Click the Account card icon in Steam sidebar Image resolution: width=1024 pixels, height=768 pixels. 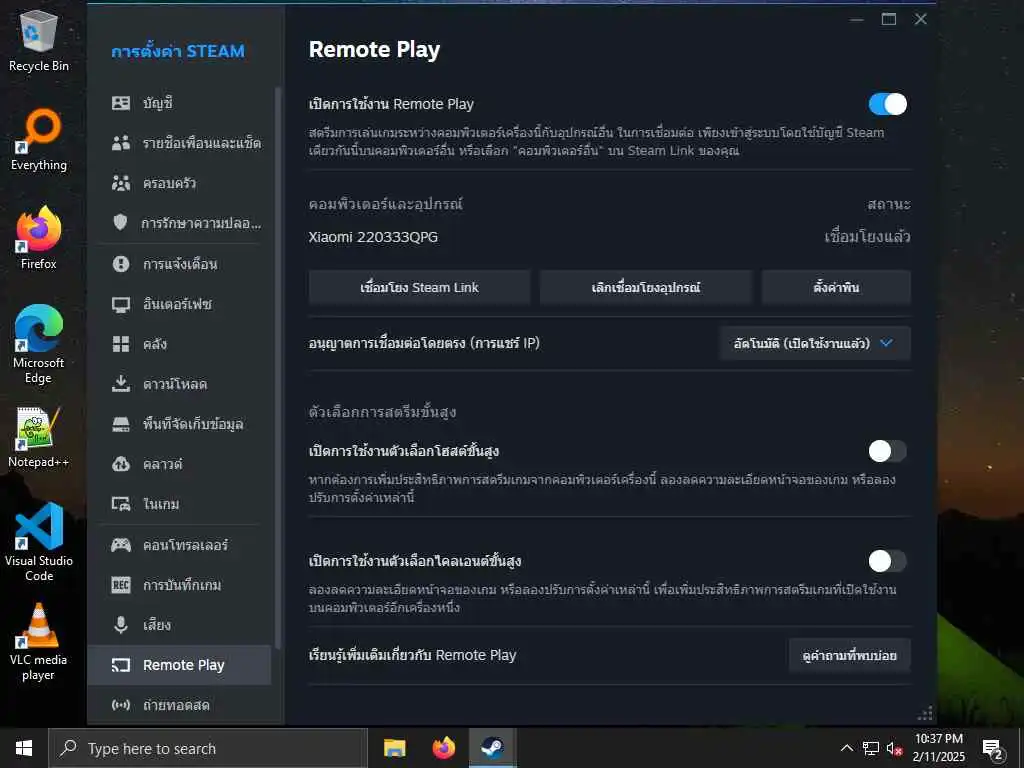tap(121, 103)
